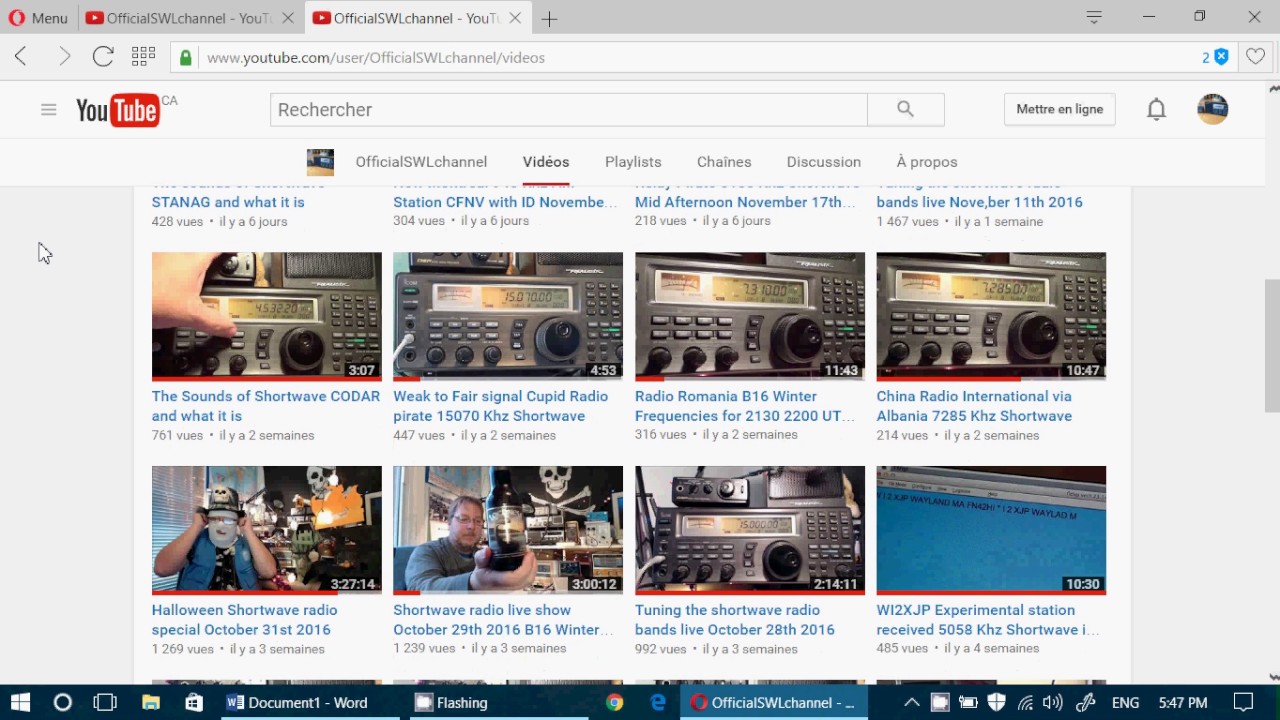Open the notifications bell
Screen dimensions: 1280x720
coord(1156,110)
